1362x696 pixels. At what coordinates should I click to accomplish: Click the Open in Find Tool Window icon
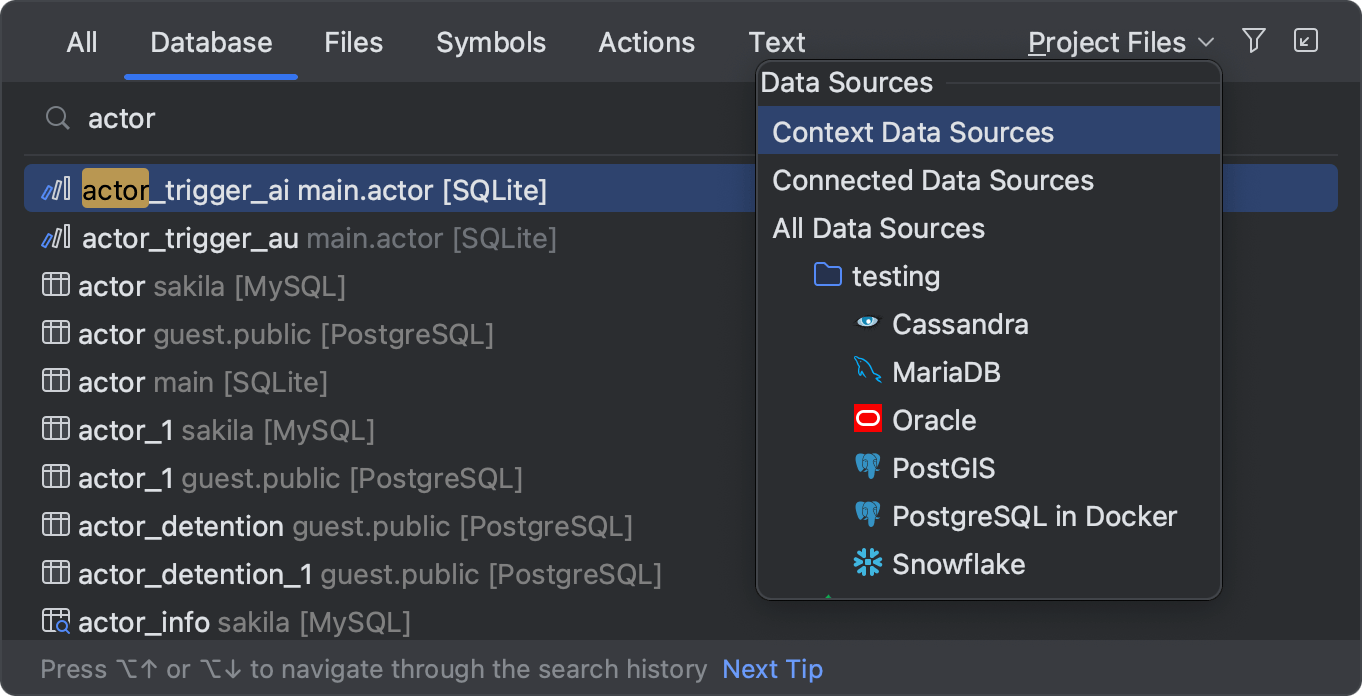(x=1306, y=41)
